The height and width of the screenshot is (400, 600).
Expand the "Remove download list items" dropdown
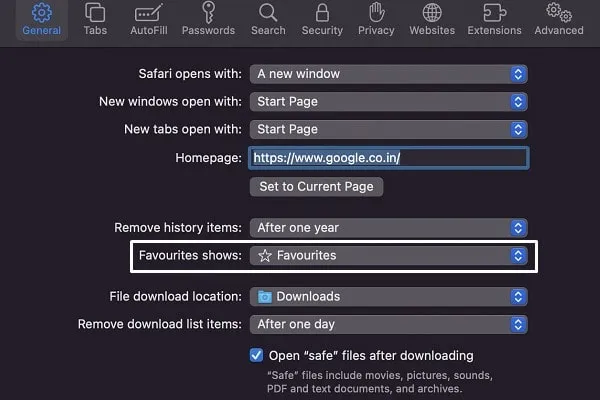click(x=388, y=324)
